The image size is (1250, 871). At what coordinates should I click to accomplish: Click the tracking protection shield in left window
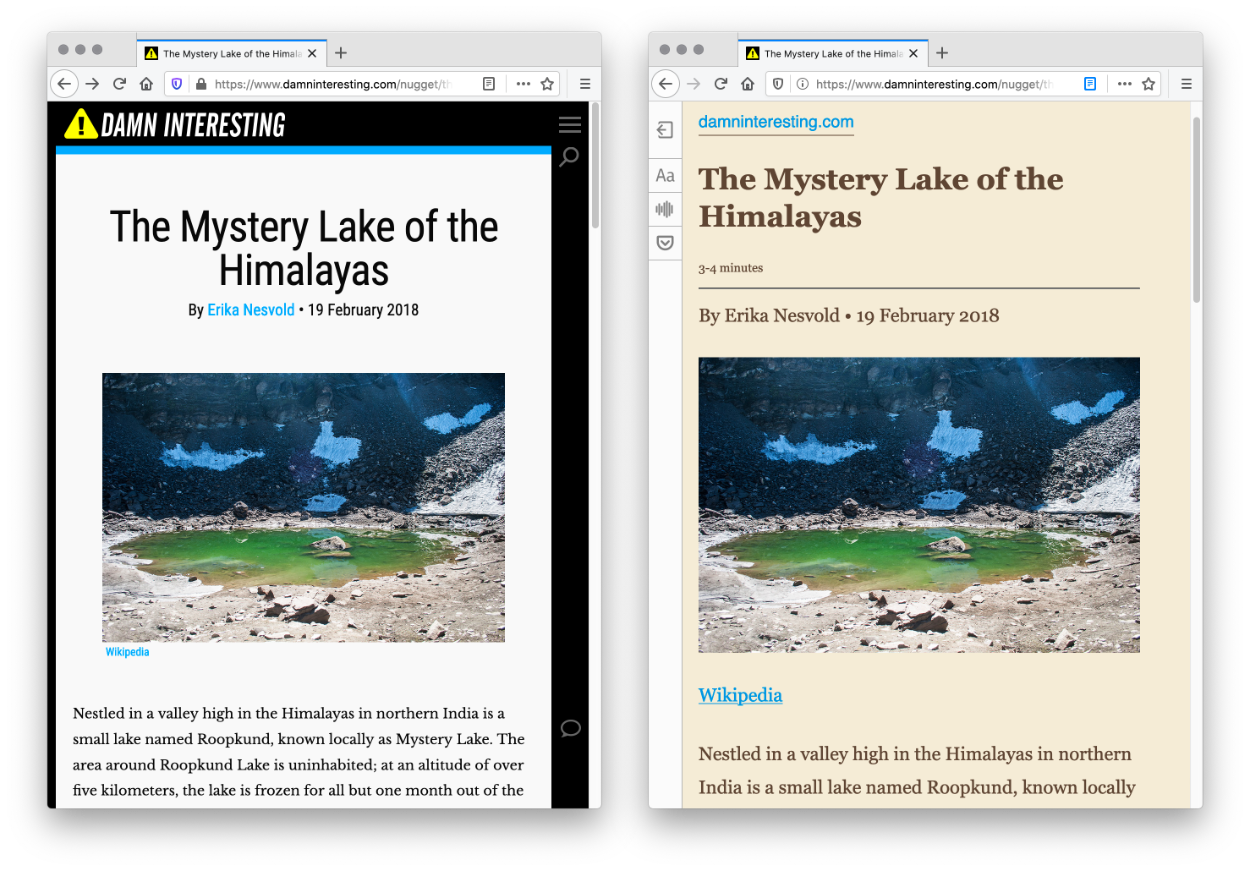click(x=176, y=84)
